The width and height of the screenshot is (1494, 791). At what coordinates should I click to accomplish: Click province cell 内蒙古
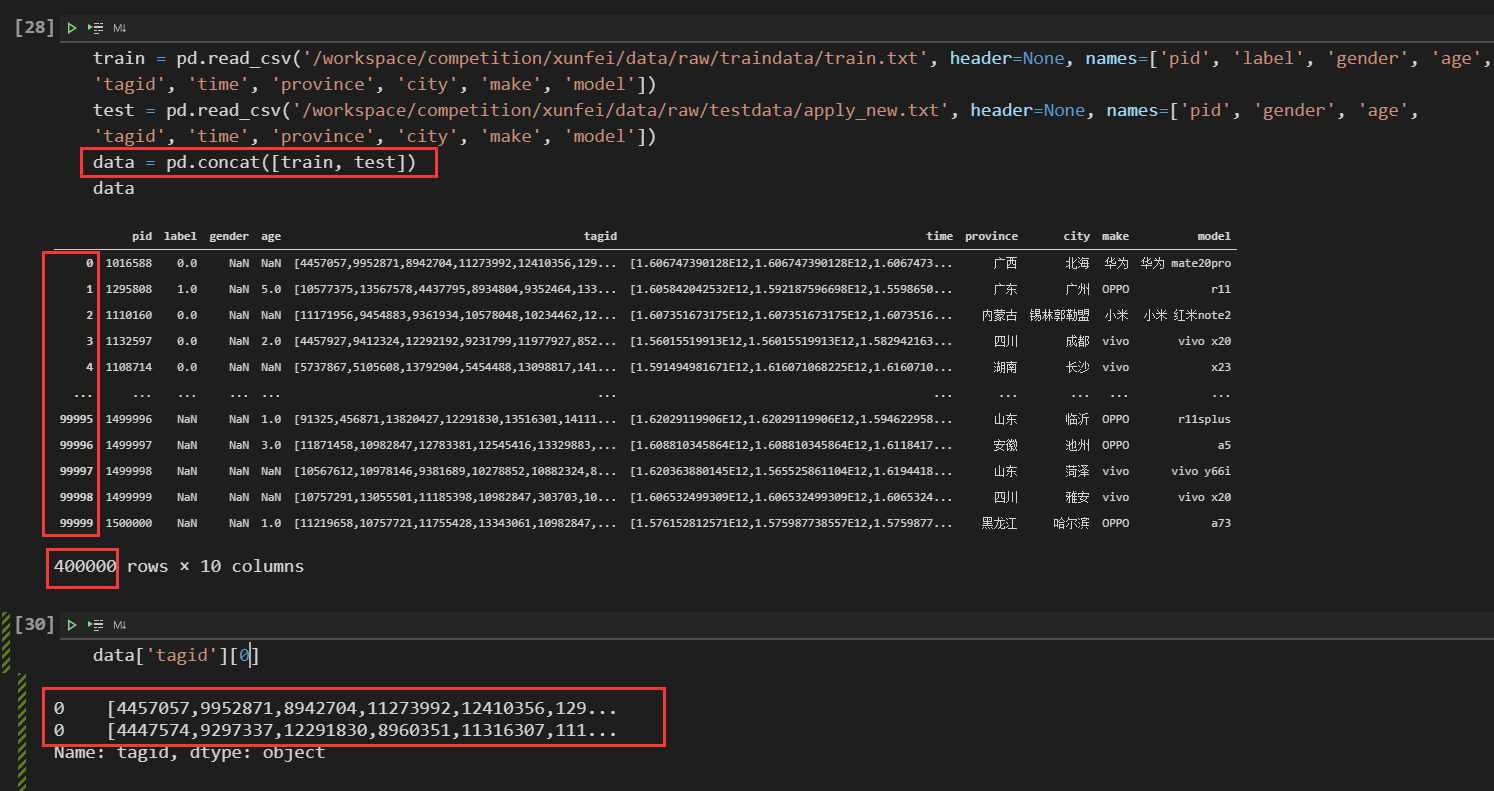[999, 315]
